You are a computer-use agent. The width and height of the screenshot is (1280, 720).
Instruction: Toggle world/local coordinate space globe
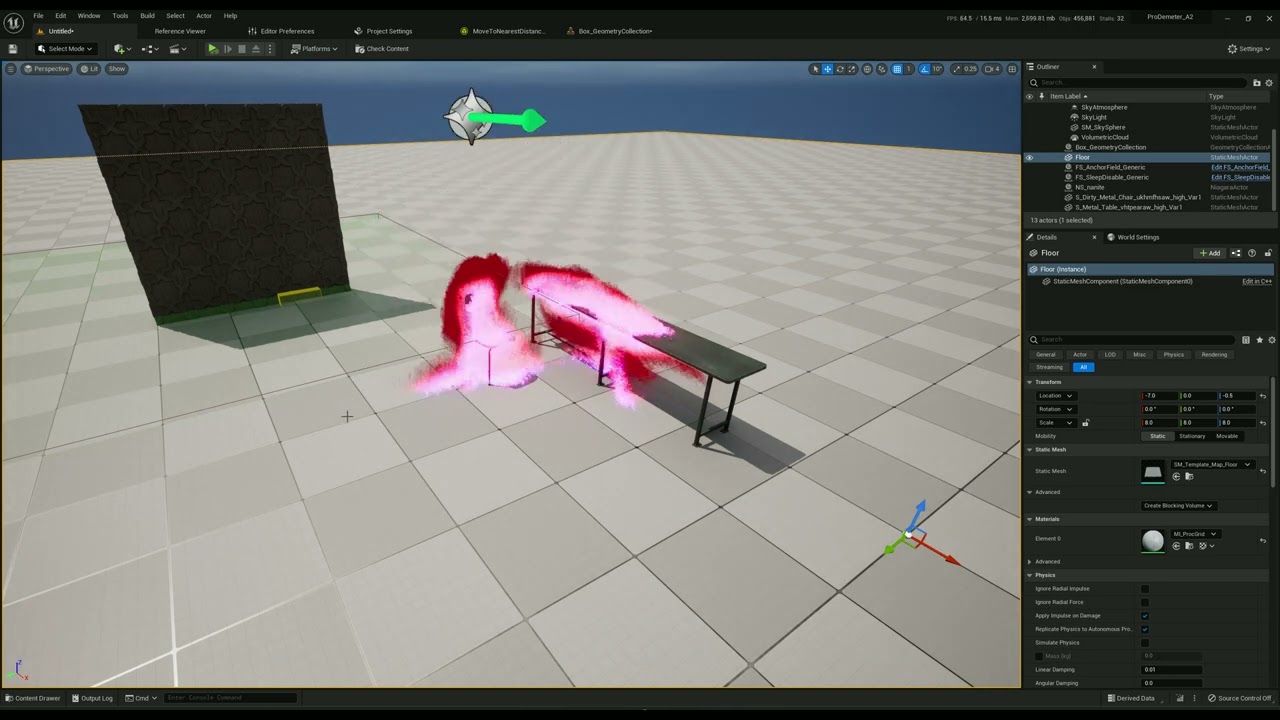[867, 69]
